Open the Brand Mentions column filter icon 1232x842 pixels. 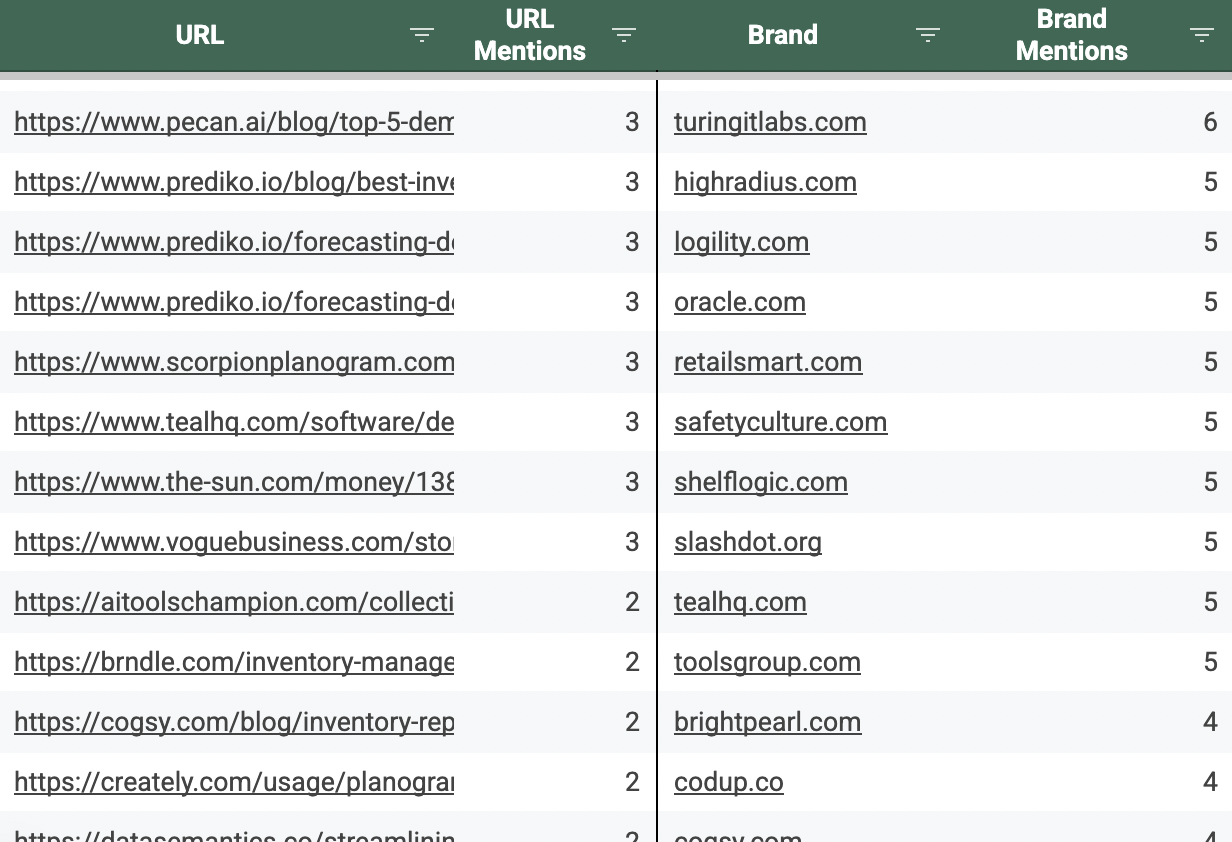tap(1202, 35)
